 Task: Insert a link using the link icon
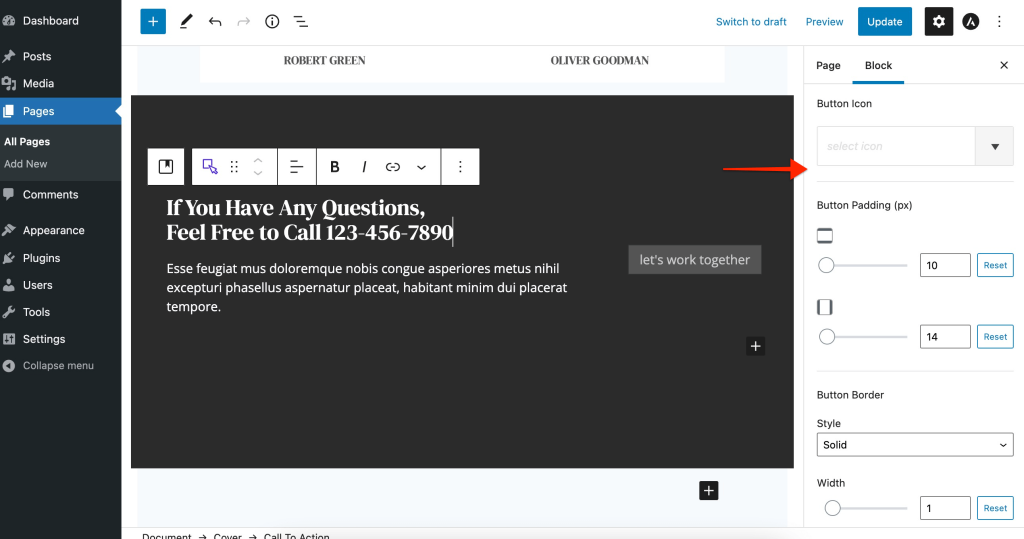coord(393,167)
